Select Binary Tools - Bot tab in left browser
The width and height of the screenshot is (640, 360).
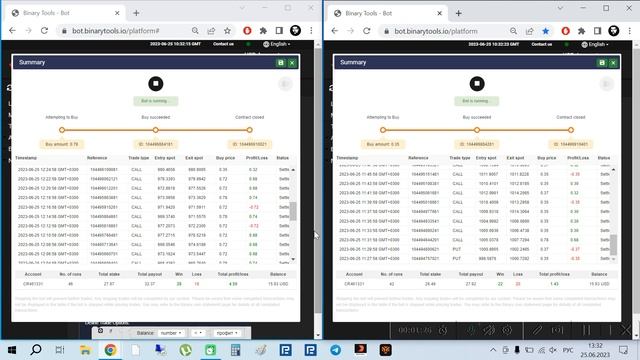65,13
